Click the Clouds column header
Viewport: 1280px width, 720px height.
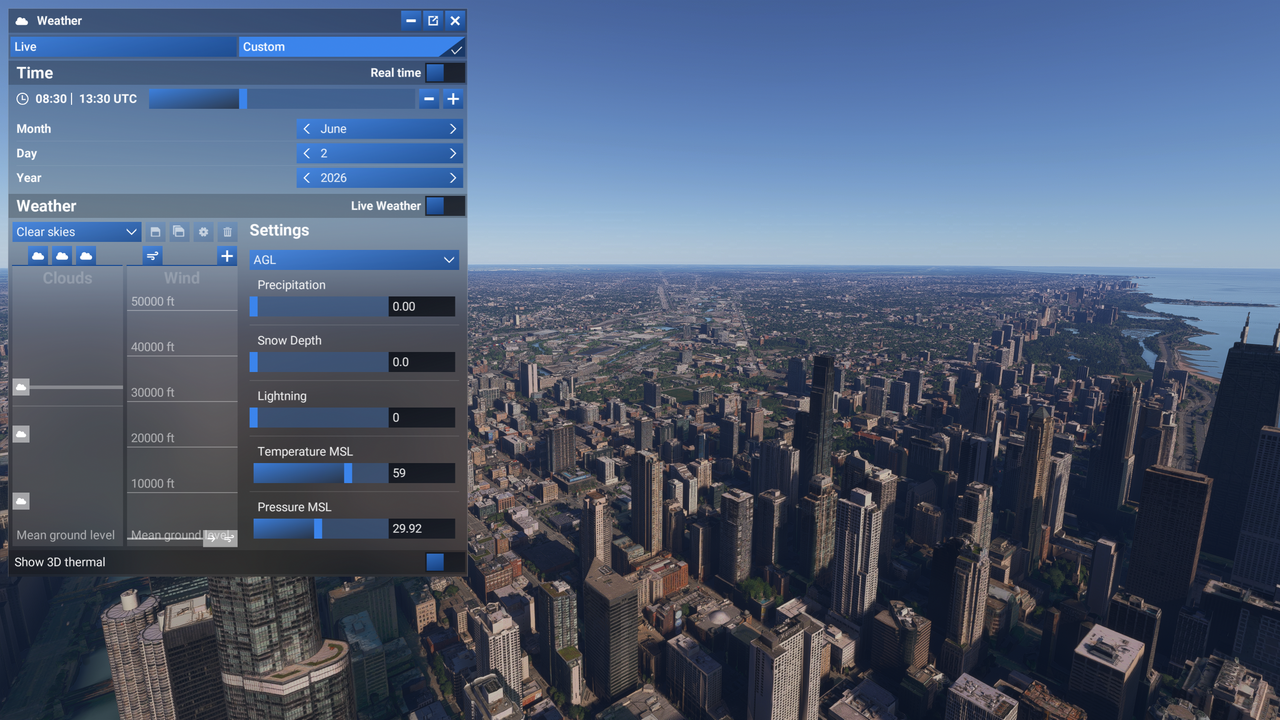click(67, 278)
